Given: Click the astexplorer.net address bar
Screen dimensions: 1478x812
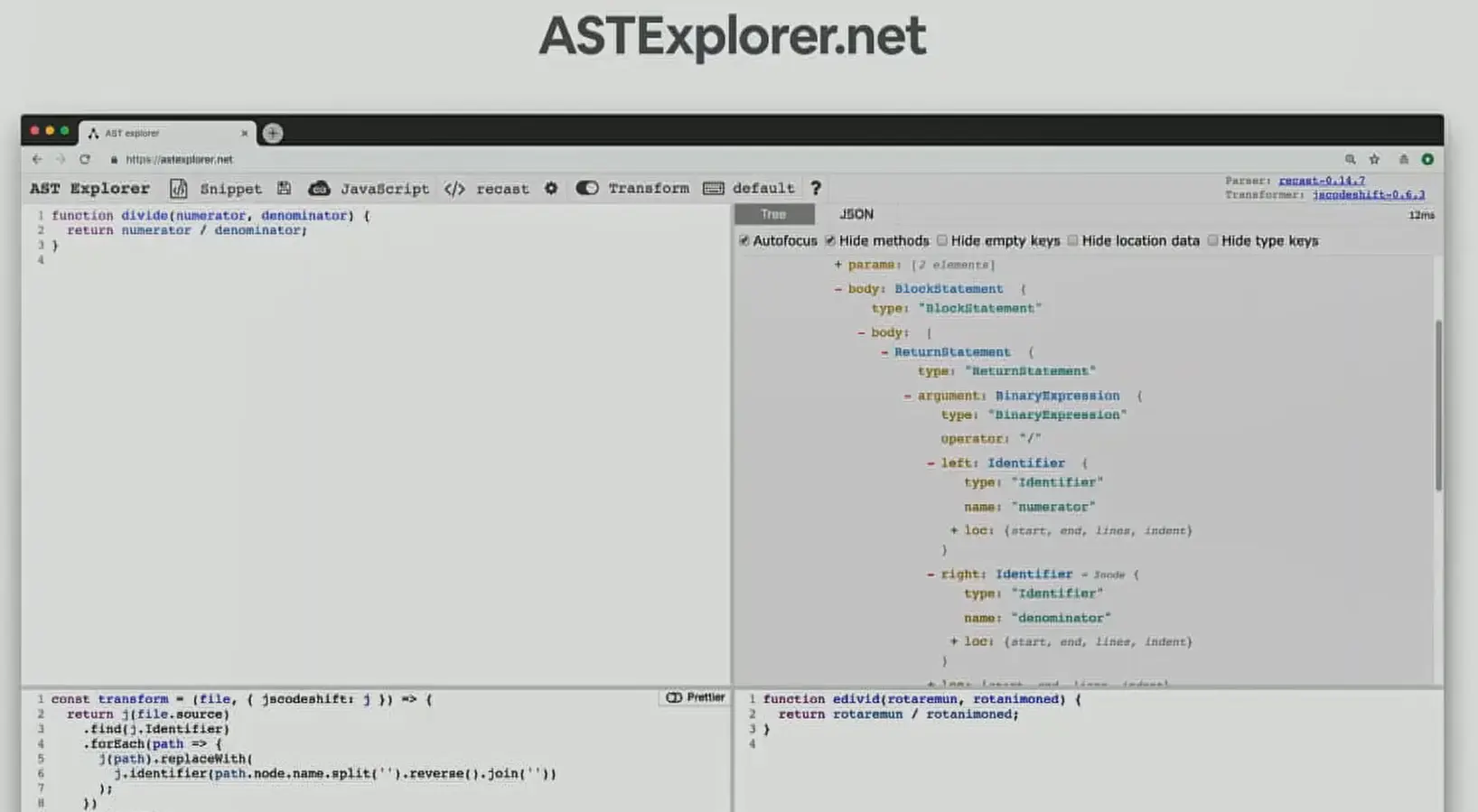Looking at the screenshot, I should pyautogui.click(x=179, y=159).
